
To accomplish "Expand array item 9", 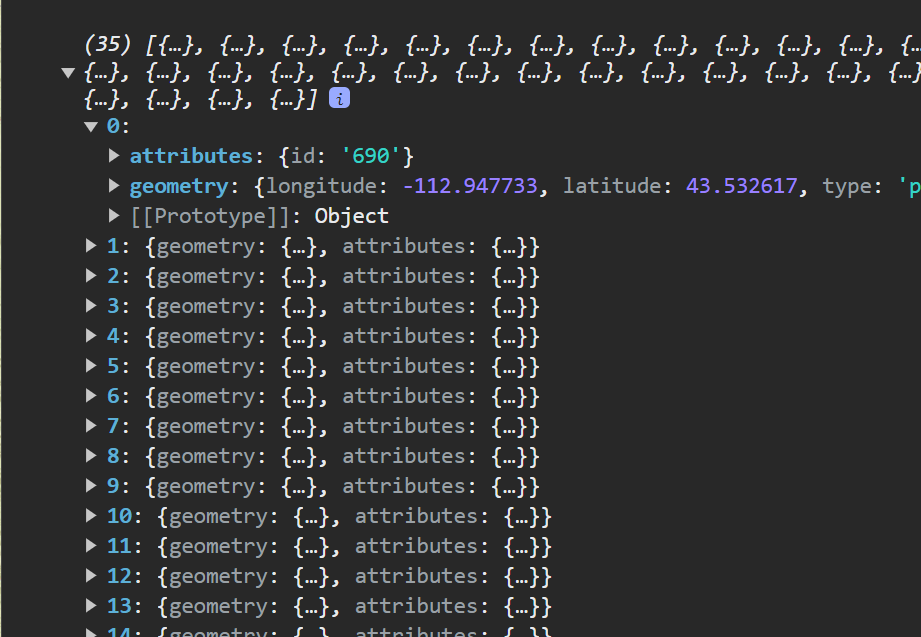I will pos(92,486).
